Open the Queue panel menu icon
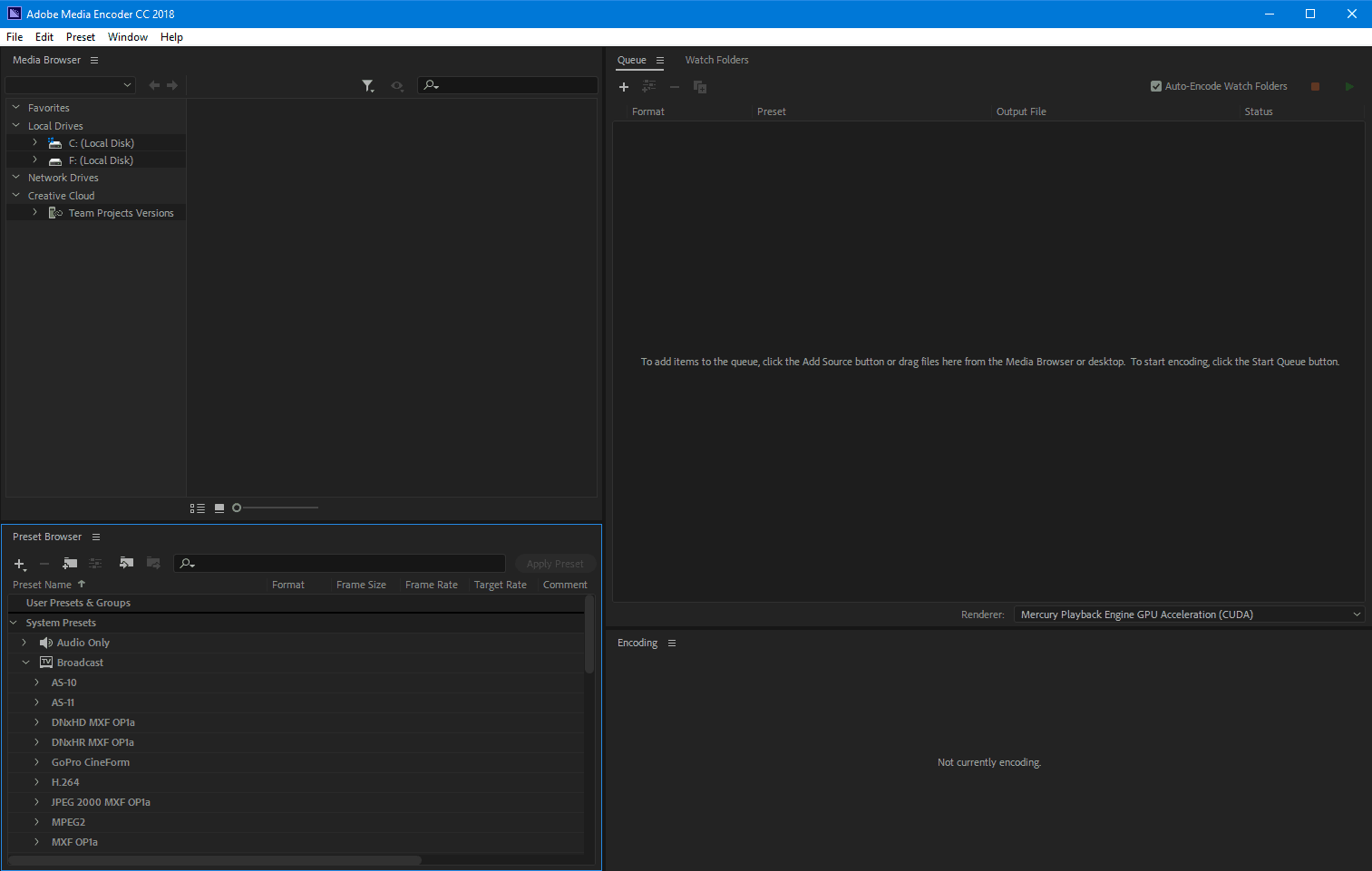1372x871 pixels. point(660,60)
